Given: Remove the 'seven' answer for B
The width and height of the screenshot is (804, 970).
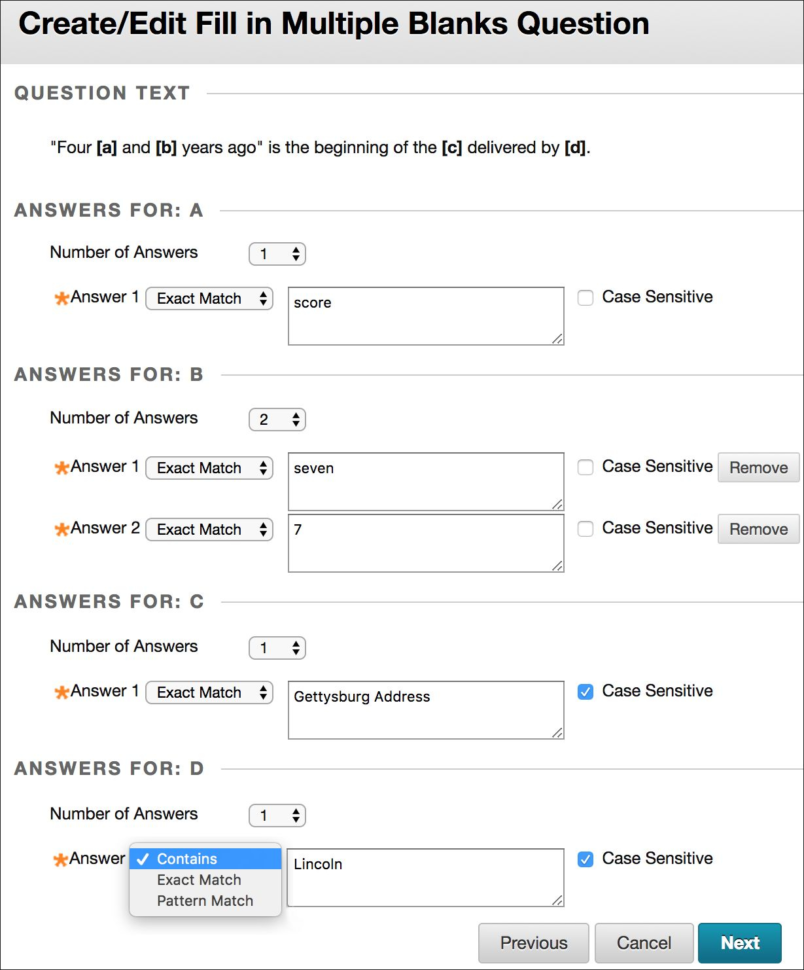Looking at the screenshot, I should pos(758,468).
